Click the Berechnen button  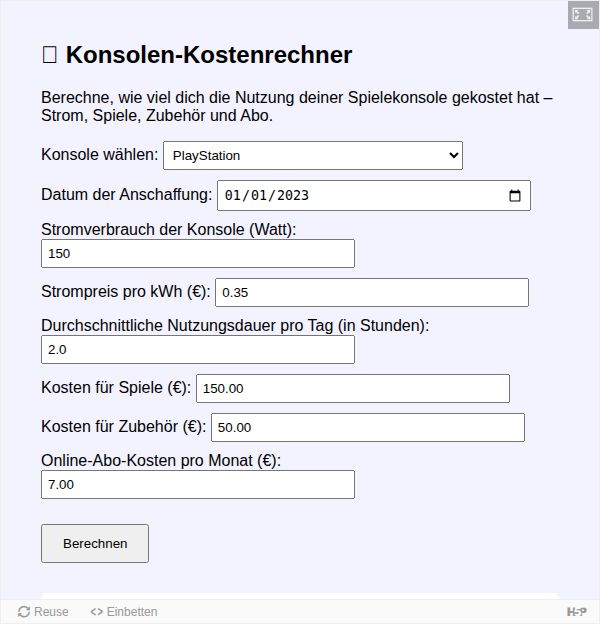click(x=95, y=543)
